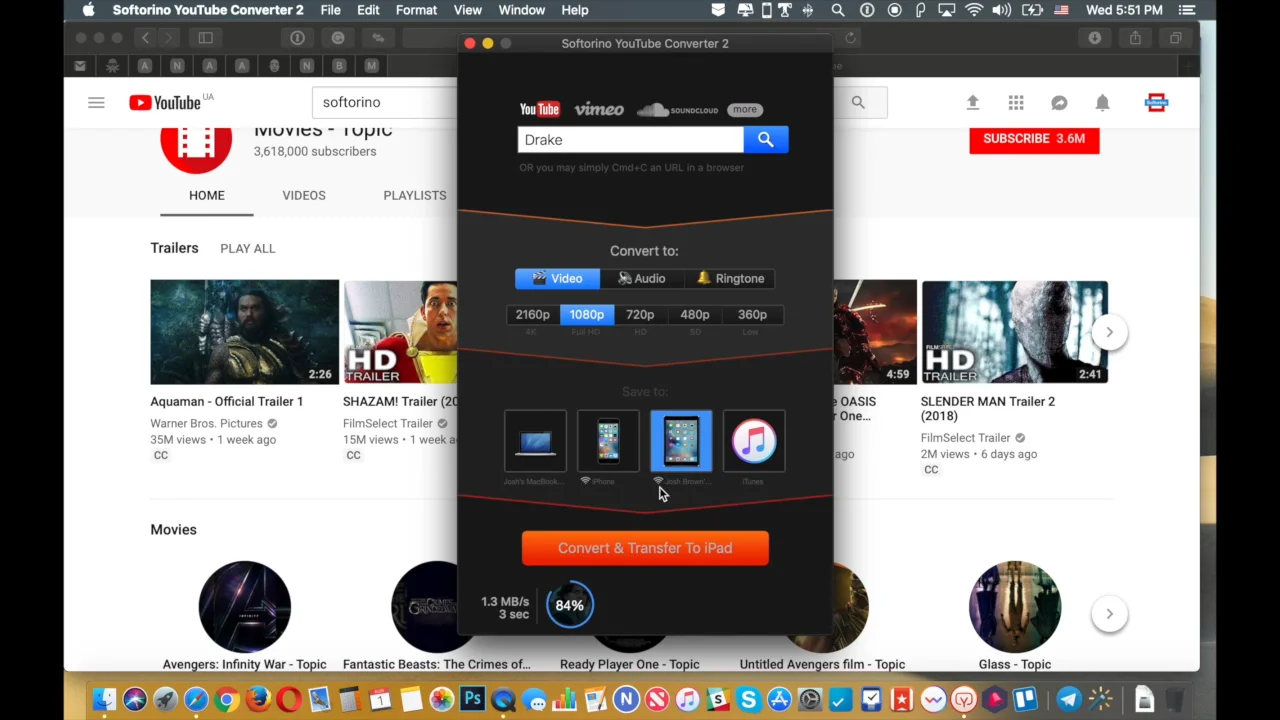Open YouTube account avatar
The width and height of the screenshot is (1280, 720).
coord(1156,102)
